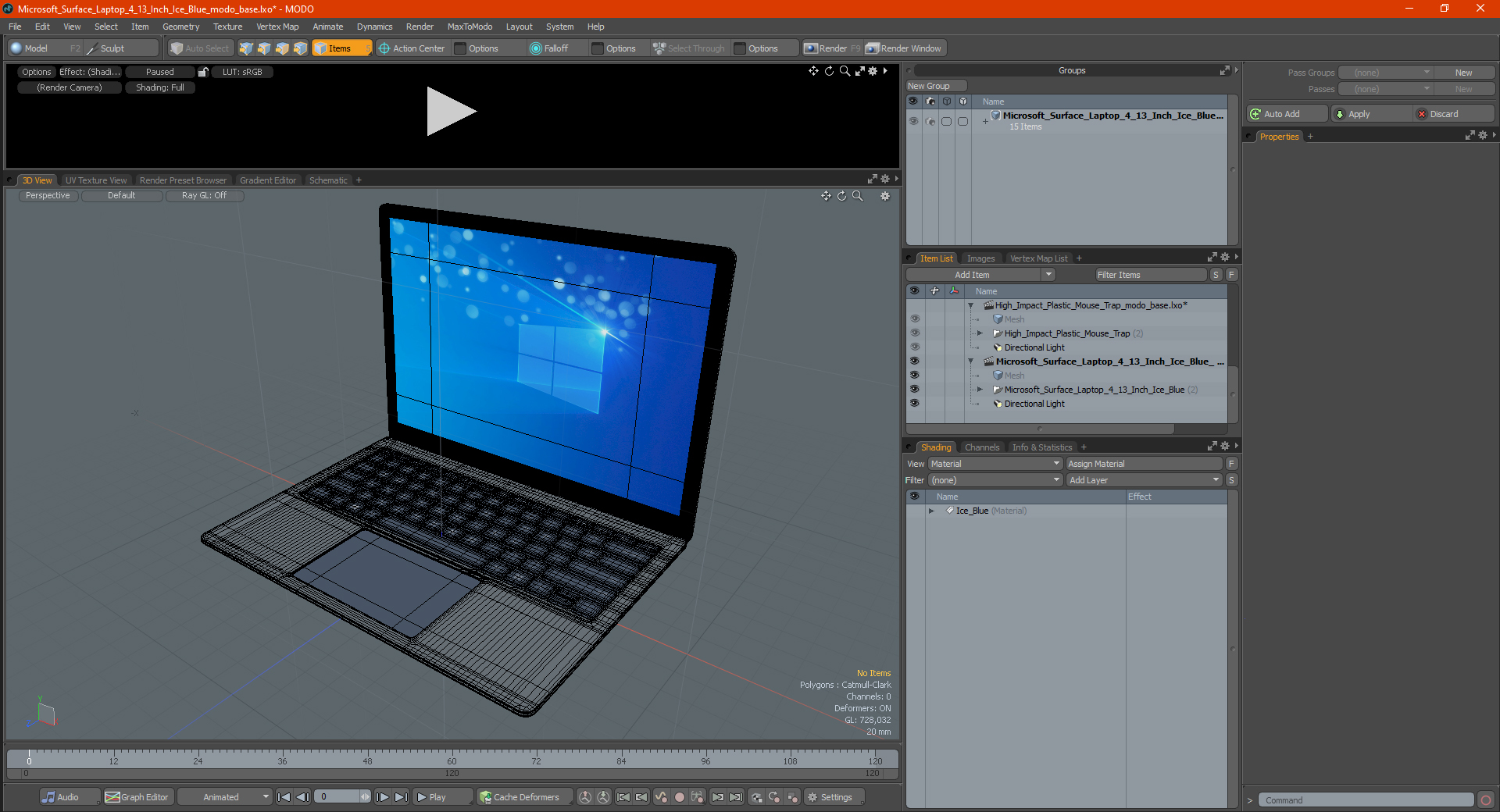Screen dimensions: 1500x812
Task: Open the Geometry menu
Action: pos(180,27)
